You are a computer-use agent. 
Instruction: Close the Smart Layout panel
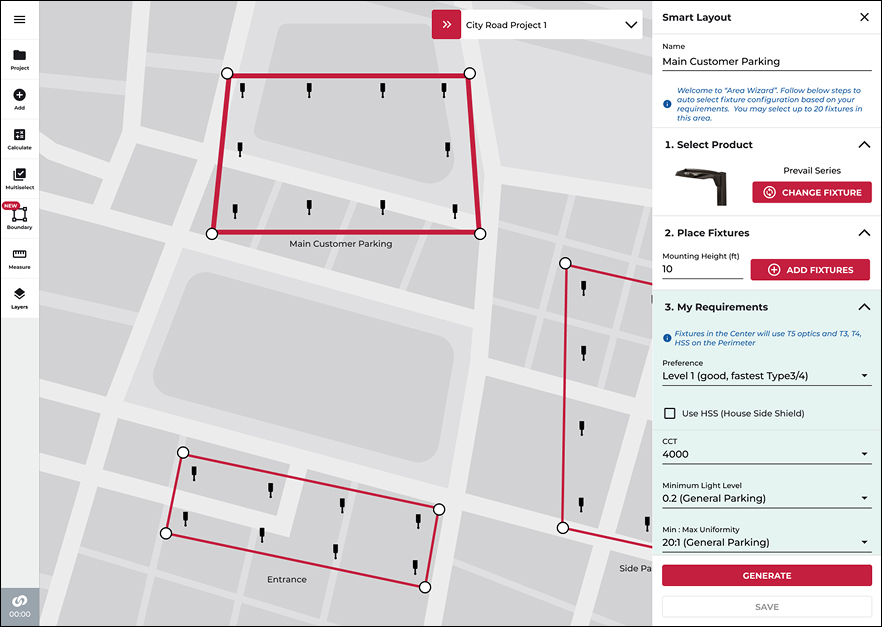(x=865, y=17)
